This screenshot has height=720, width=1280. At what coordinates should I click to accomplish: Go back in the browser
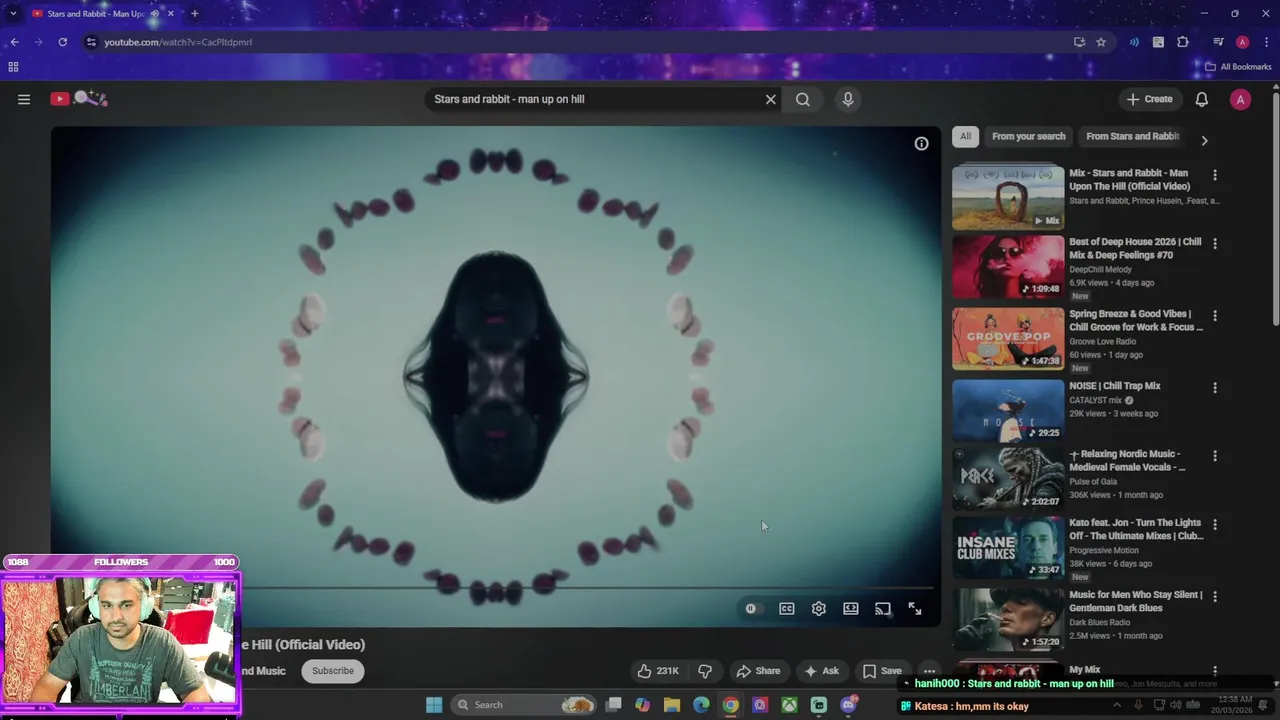point(14,42)
